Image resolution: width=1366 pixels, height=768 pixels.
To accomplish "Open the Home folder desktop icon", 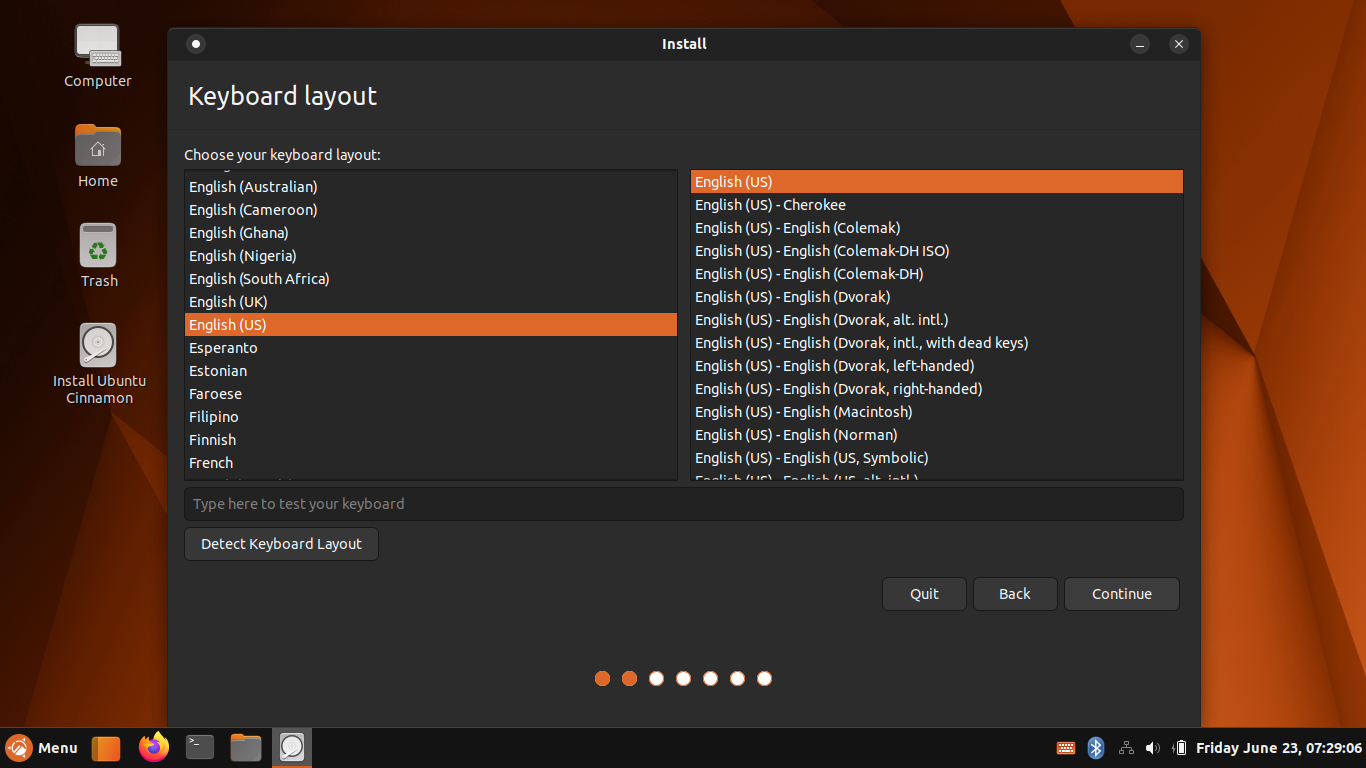I will point(98,156).
